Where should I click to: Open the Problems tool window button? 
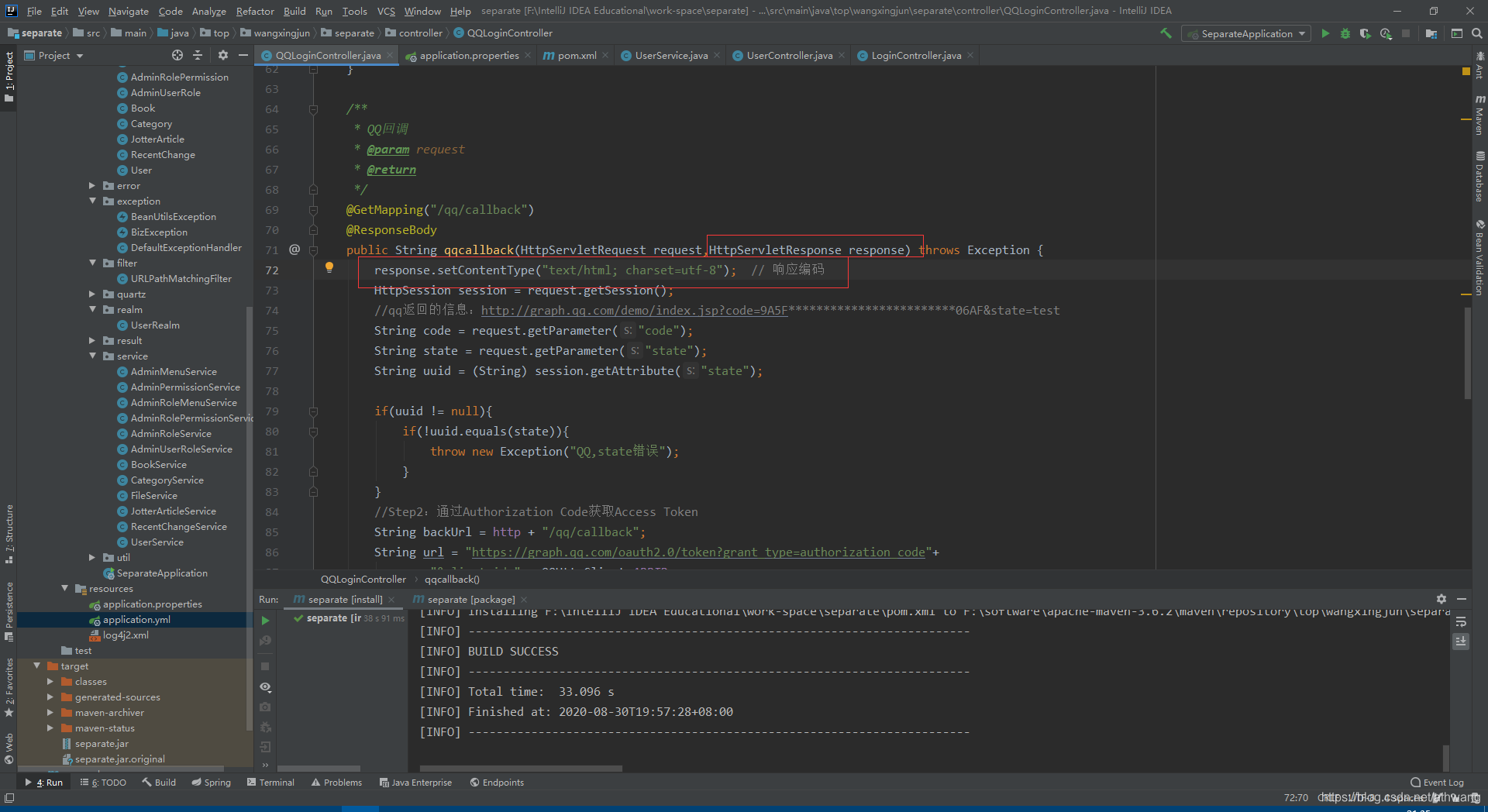[x=336, y=783]
